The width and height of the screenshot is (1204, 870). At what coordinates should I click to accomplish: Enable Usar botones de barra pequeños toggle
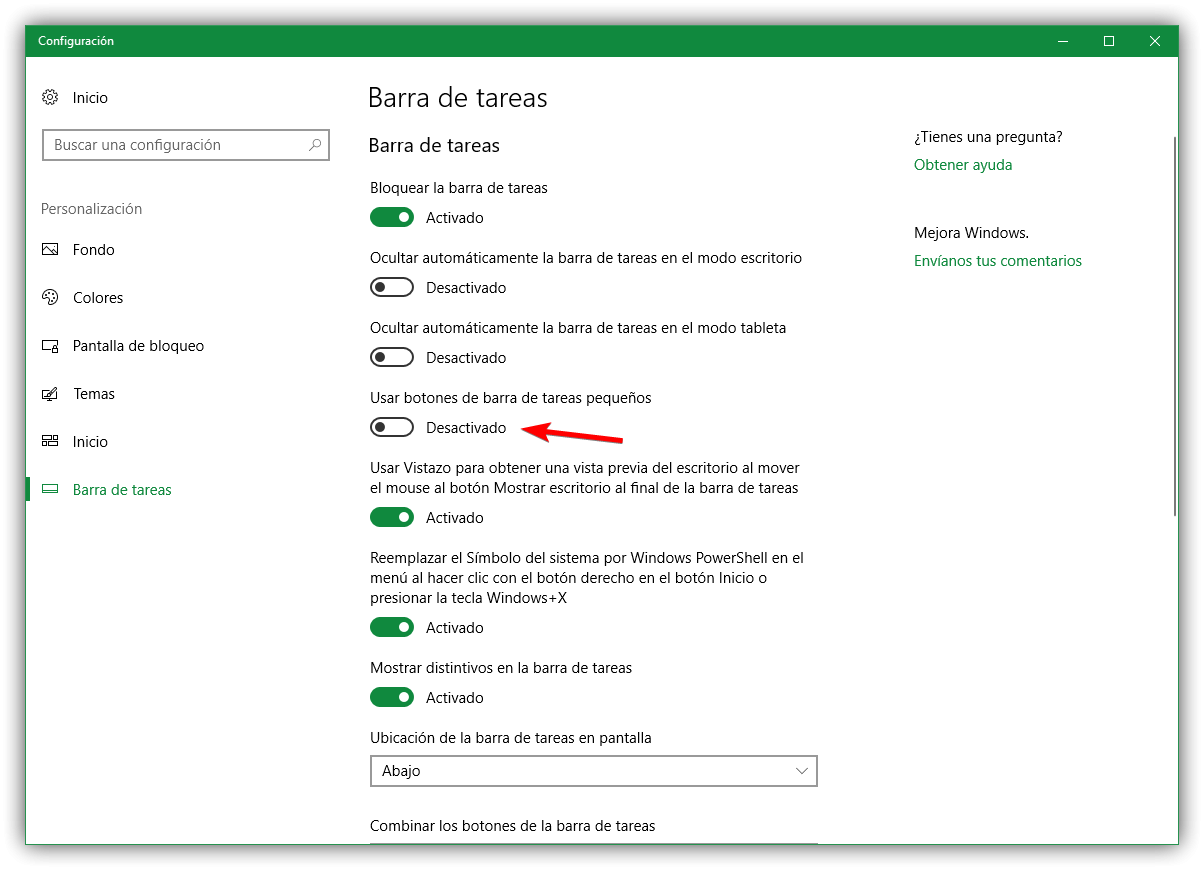coord(392,428)
